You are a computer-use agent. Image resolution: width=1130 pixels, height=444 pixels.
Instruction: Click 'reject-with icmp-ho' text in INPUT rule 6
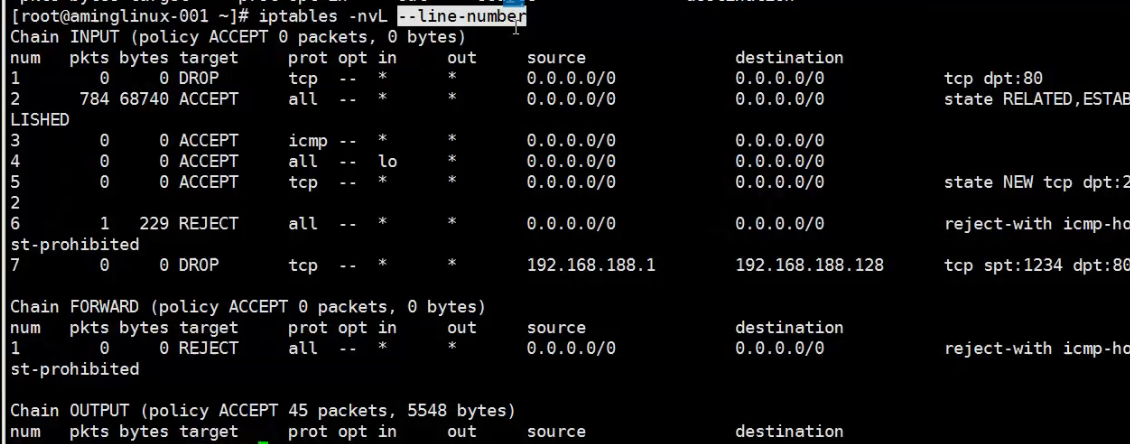[1036, 224]
